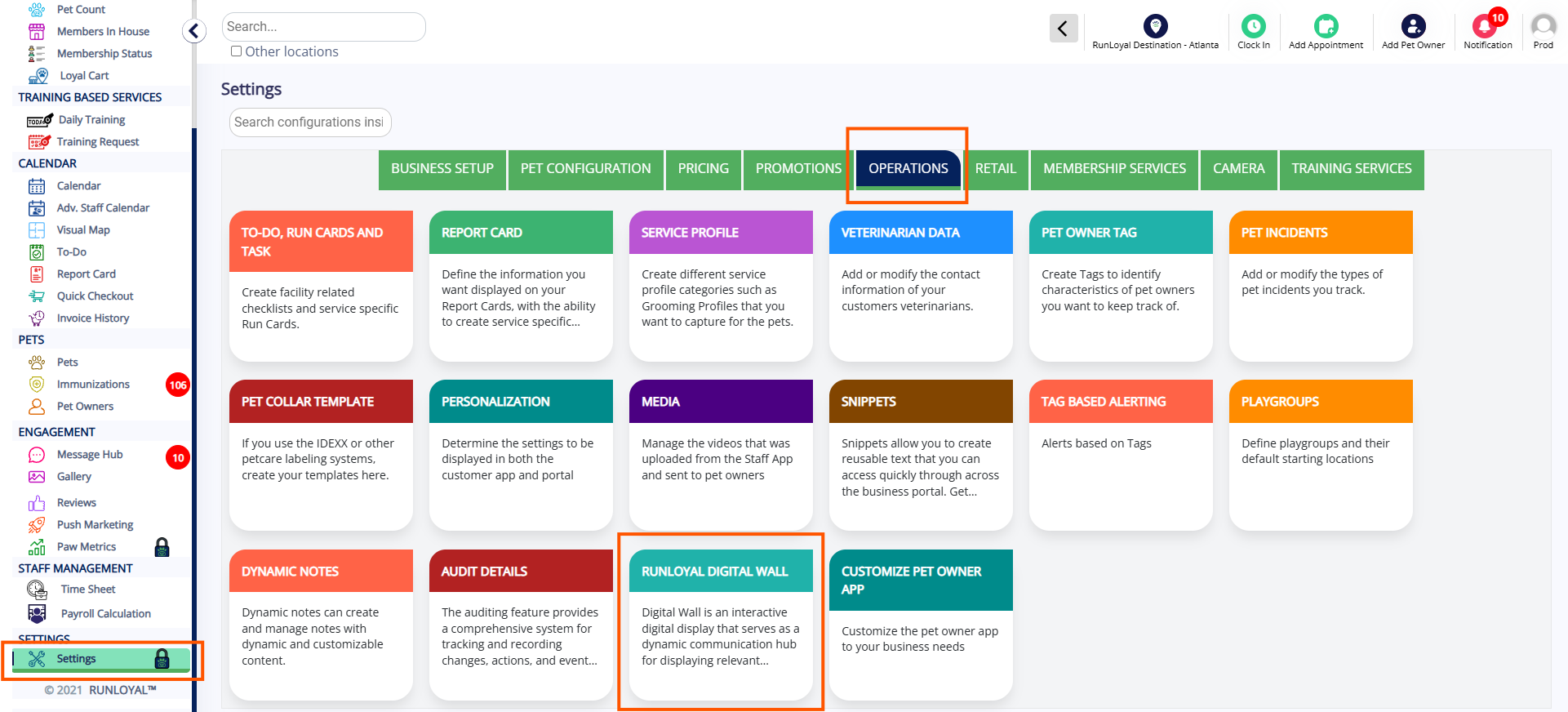Click the Quick Checkout cart icon
Viewport: 1568px width, 712px height.
[37, 296]
